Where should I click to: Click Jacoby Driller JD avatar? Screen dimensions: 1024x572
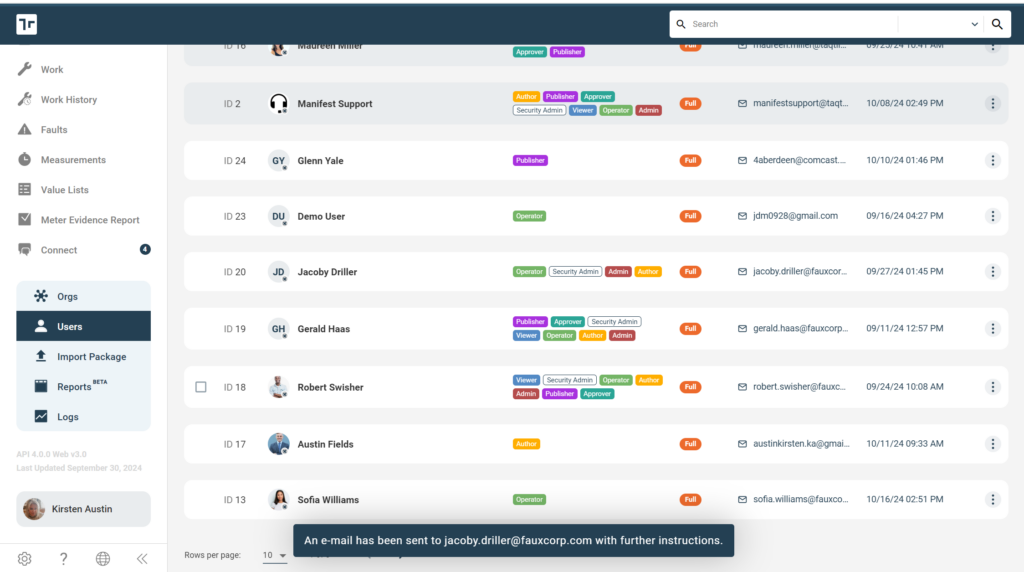coord(278,272)
